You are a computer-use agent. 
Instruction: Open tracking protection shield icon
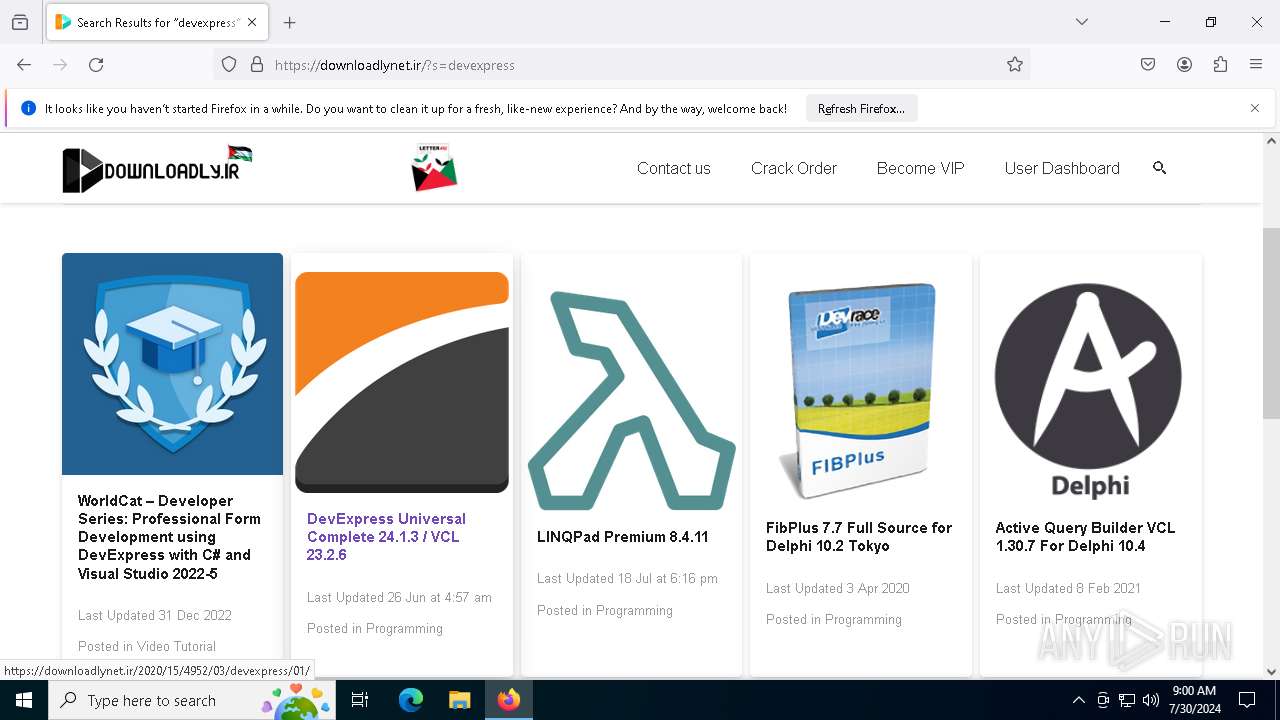tap(229, 64)
